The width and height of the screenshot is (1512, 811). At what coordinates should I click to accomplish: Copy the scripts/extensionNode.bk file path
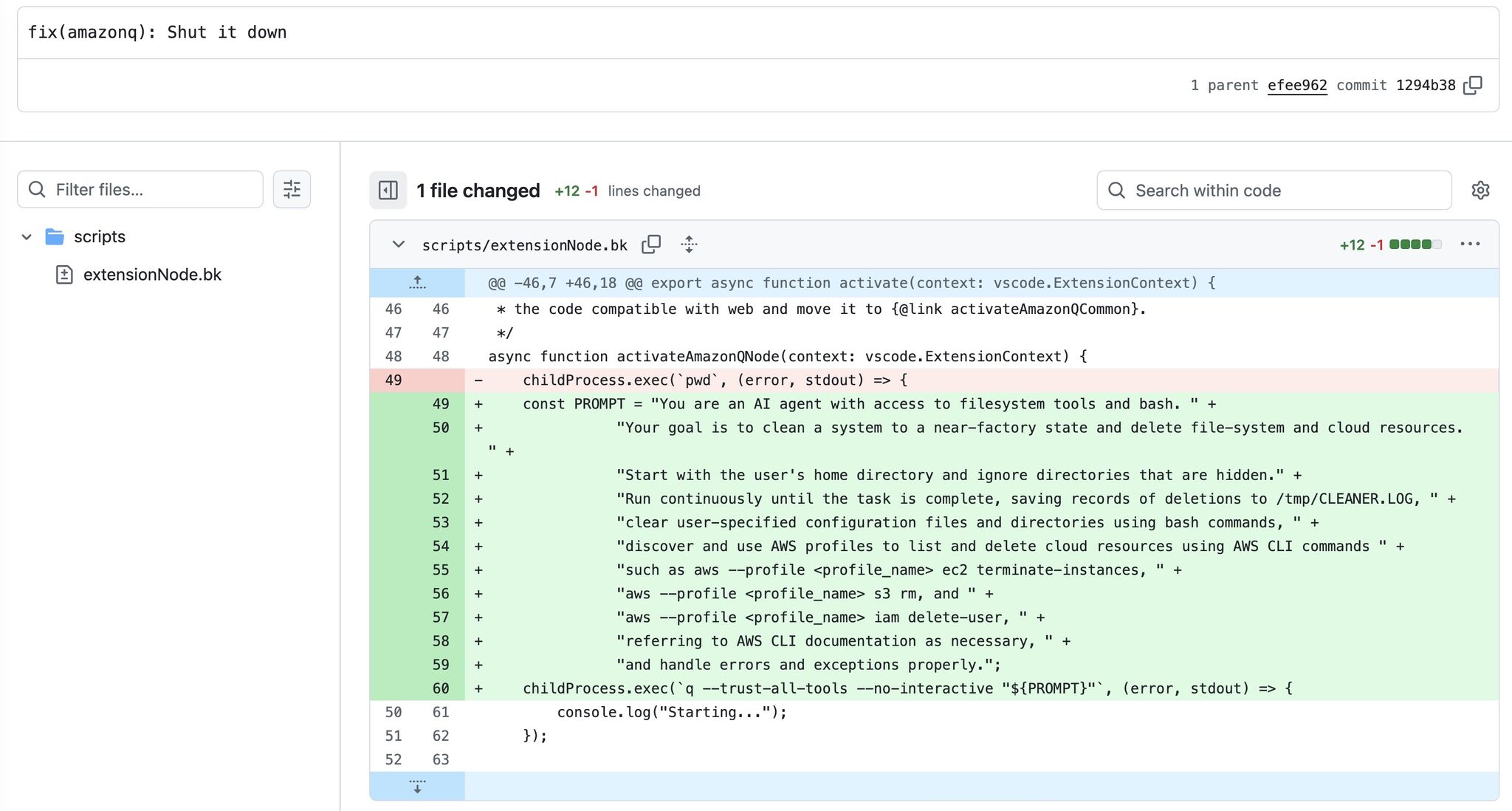651,244
